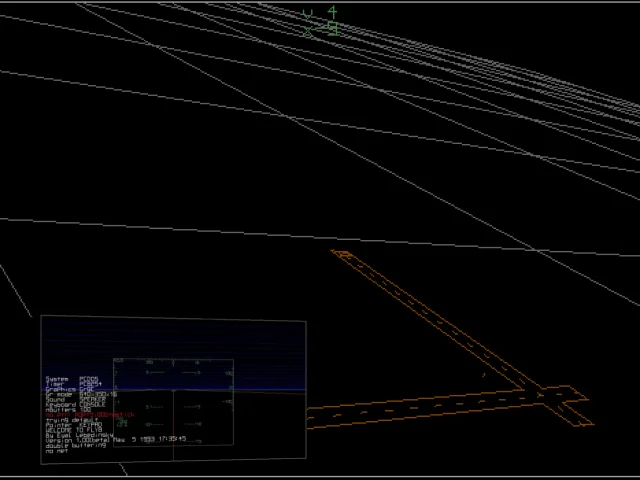Image resolution: width=640 pixels, height=480 pixels.
Task: Click the 'WELCOME TO FLY8' text
Action: [73, 430]
